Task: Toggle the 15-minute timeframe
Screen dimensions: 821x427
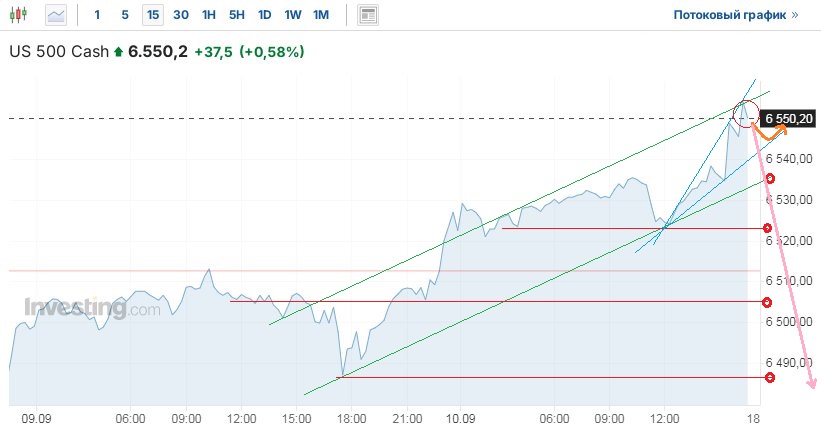Action: pyautogui.click(x=152, y=15)
